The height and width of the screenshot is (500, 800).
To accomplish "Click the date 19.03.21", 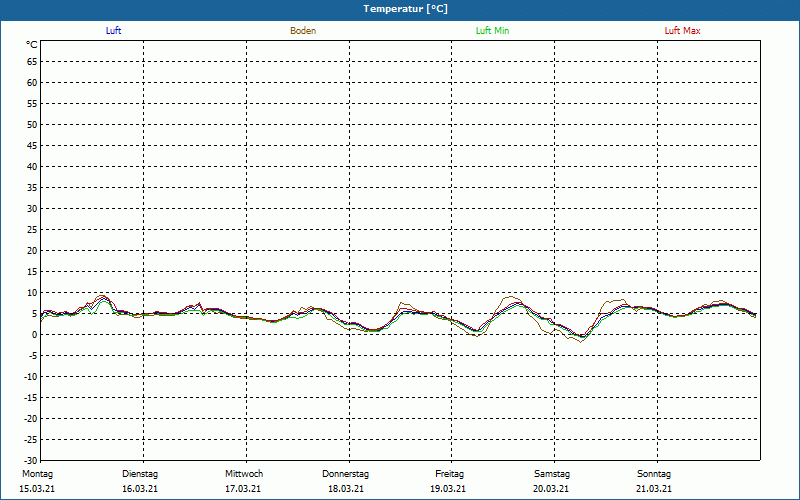I will pyautogui.click(x=448, y=489).
